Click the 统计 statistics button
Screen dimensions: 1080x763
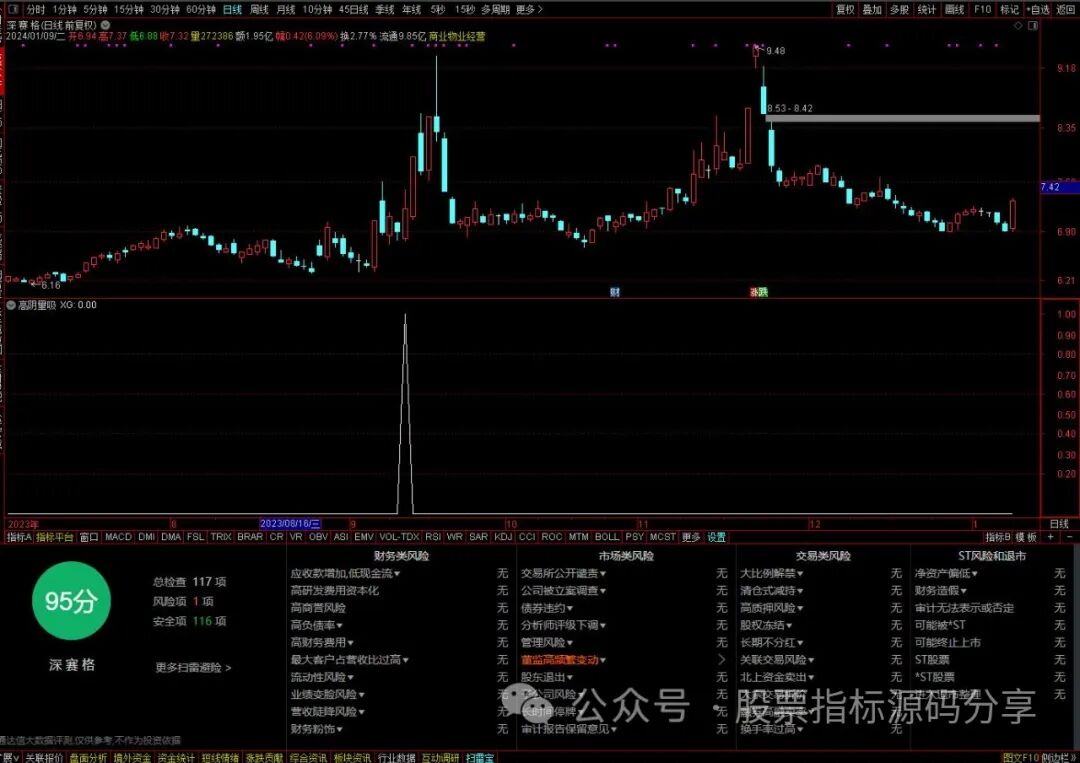coord(926,10)
